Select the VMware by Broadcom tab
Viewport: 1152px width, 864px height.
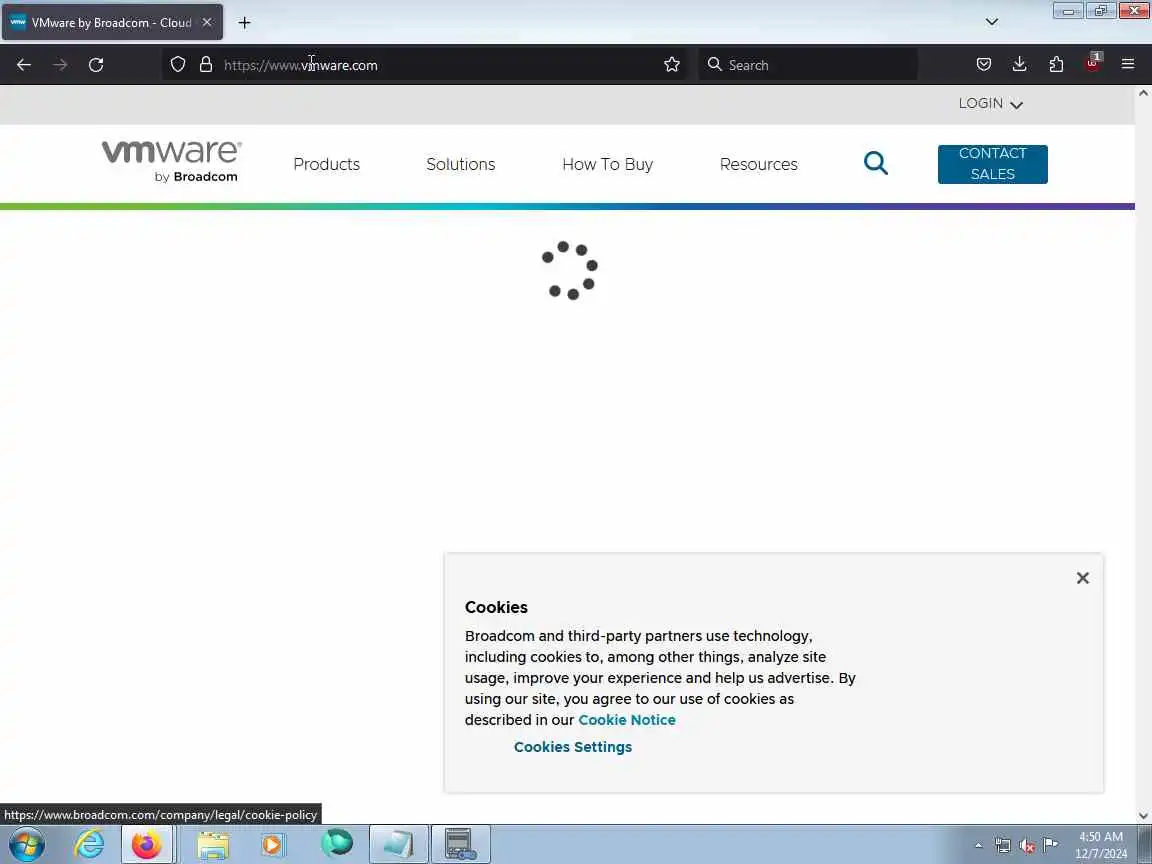coord(112,23)
